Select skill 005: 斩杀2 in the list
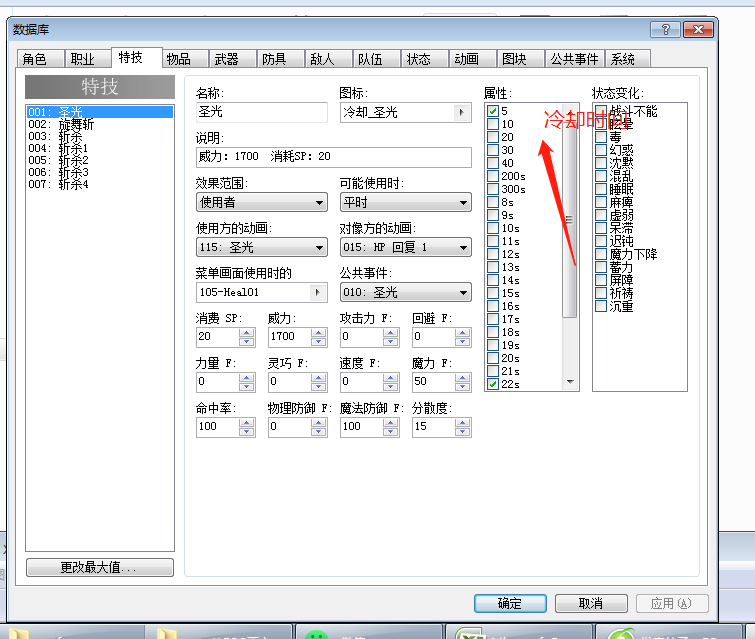The height and width of the screenshot is (639, 755). point(100,160)
